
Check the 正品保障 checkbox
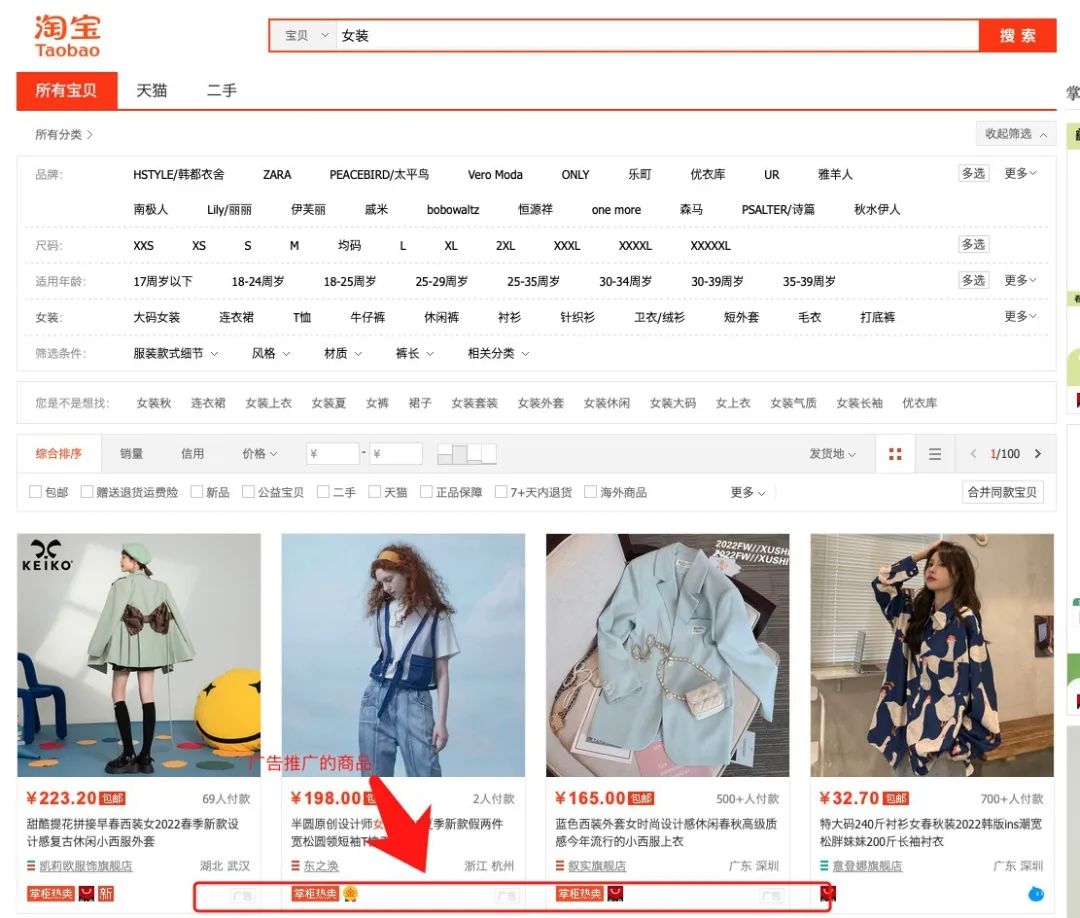[426, 492]
